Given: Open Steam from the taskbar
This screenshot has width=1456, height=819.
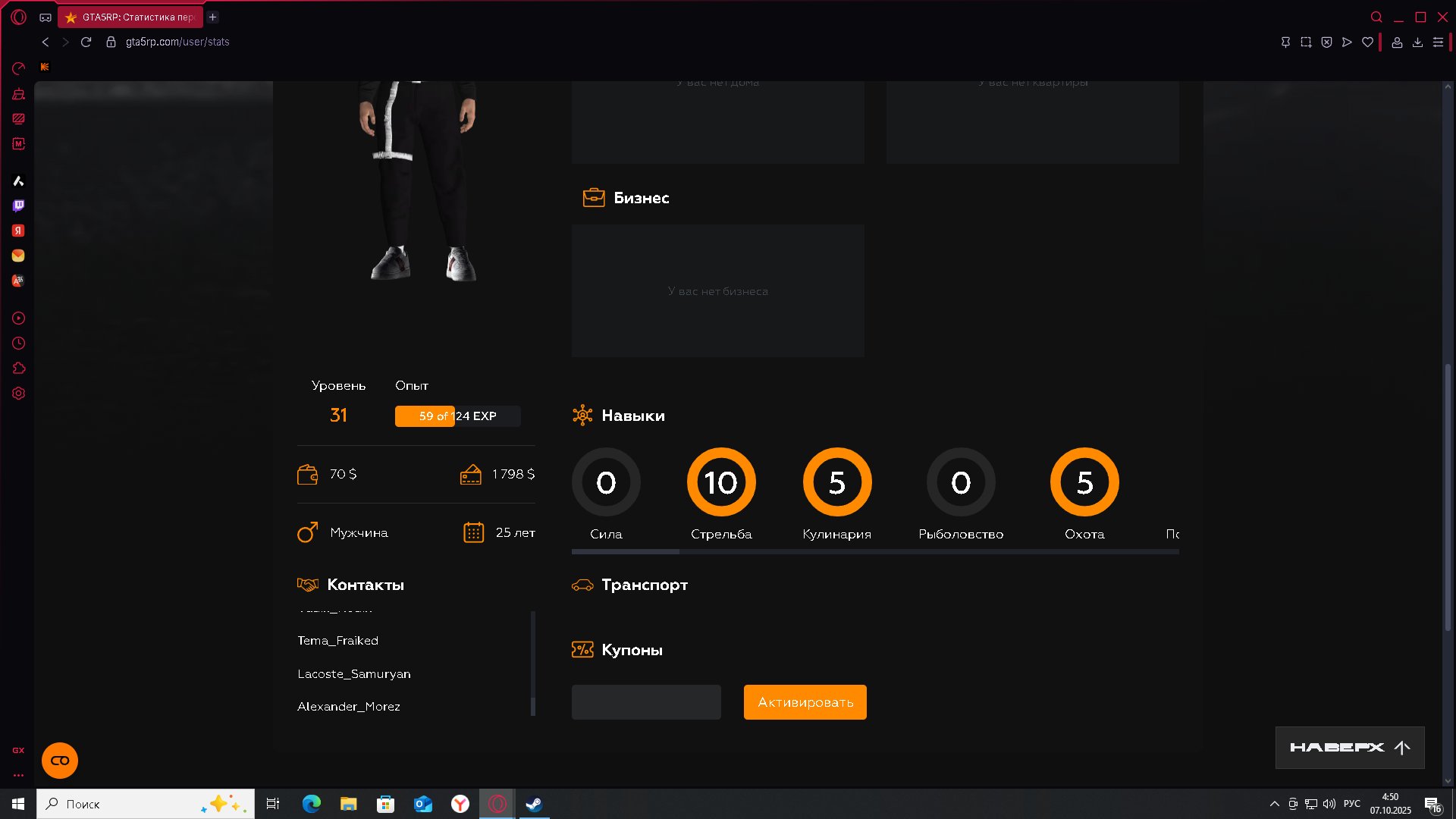Looking at the screenshot, I should coord(534,804).
